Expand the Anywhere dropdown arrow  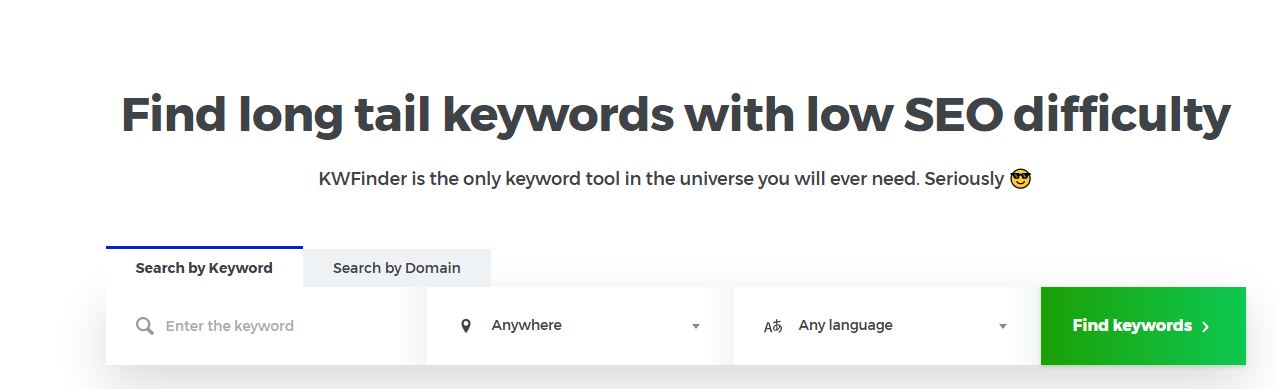point(696,326)
